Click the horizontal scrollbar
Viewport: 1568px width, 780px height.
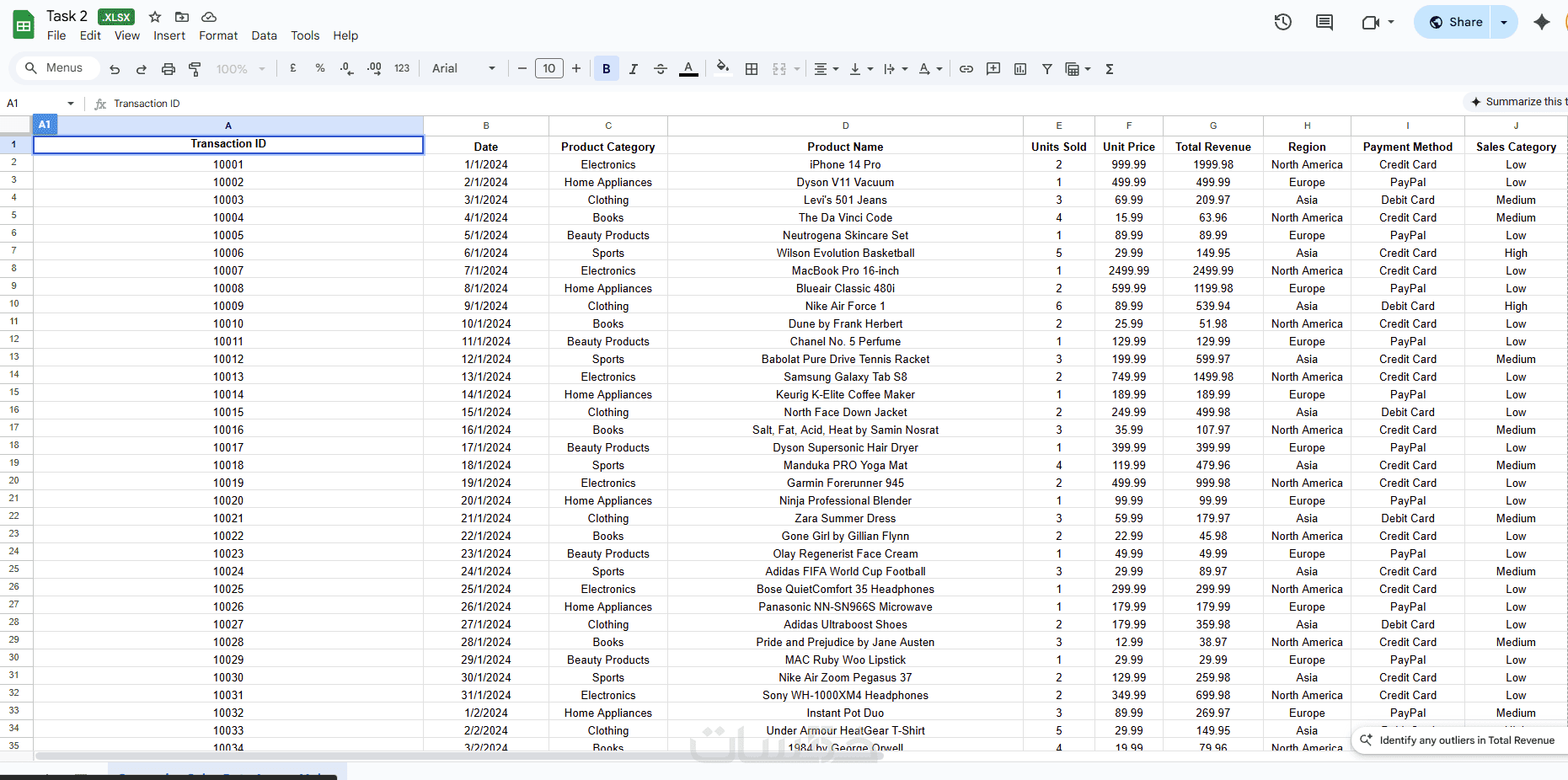459,756
